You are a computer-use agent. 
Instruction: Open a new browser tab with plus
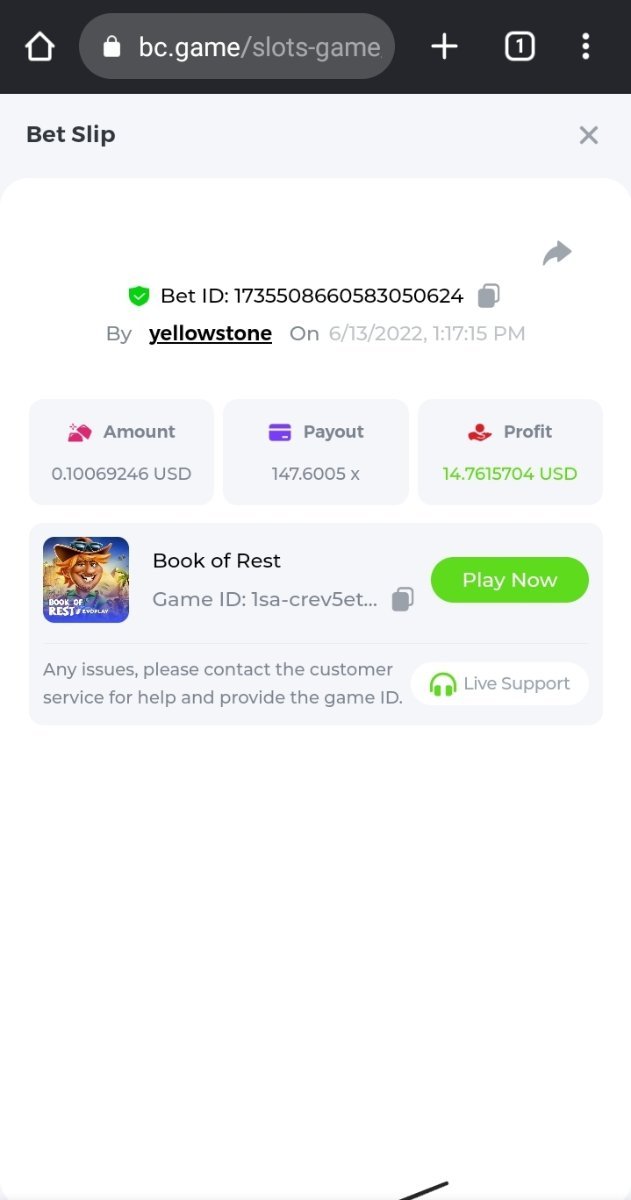(x=444, y=46)
